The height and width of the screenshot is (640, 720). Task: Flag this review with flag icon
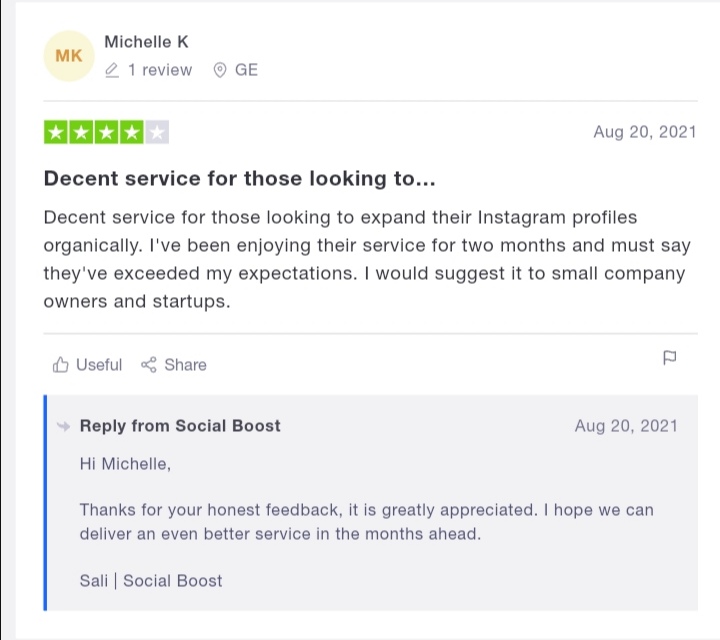coord(670,358)
